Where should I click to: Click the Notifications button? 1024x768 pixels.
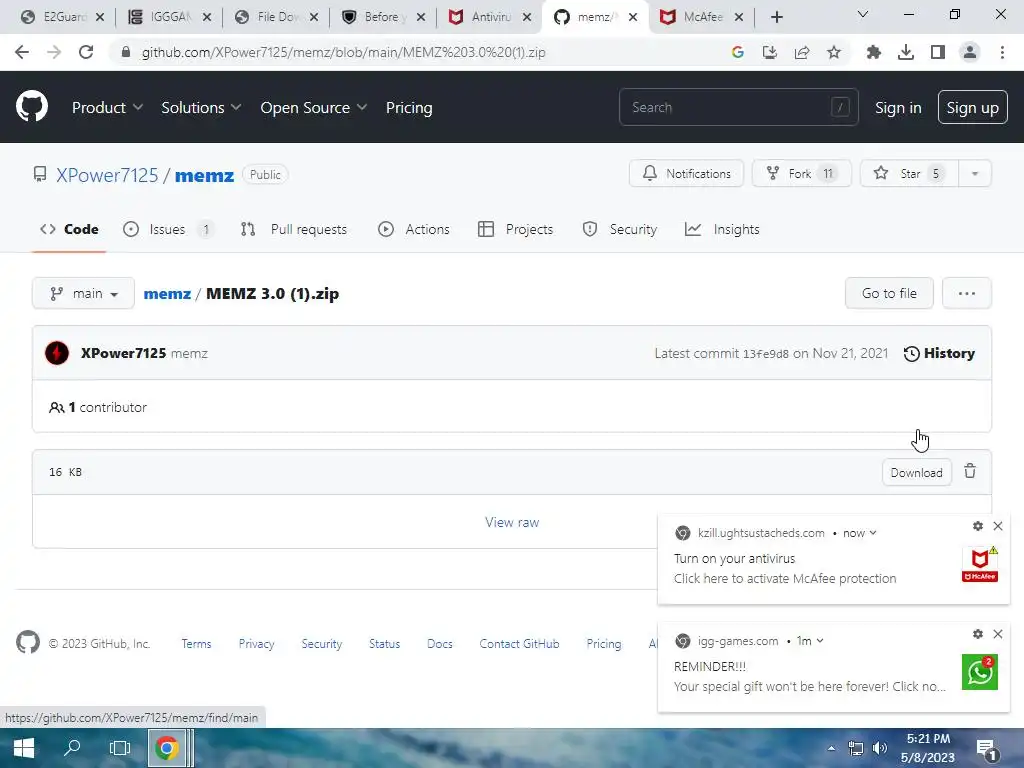(686, 174)
